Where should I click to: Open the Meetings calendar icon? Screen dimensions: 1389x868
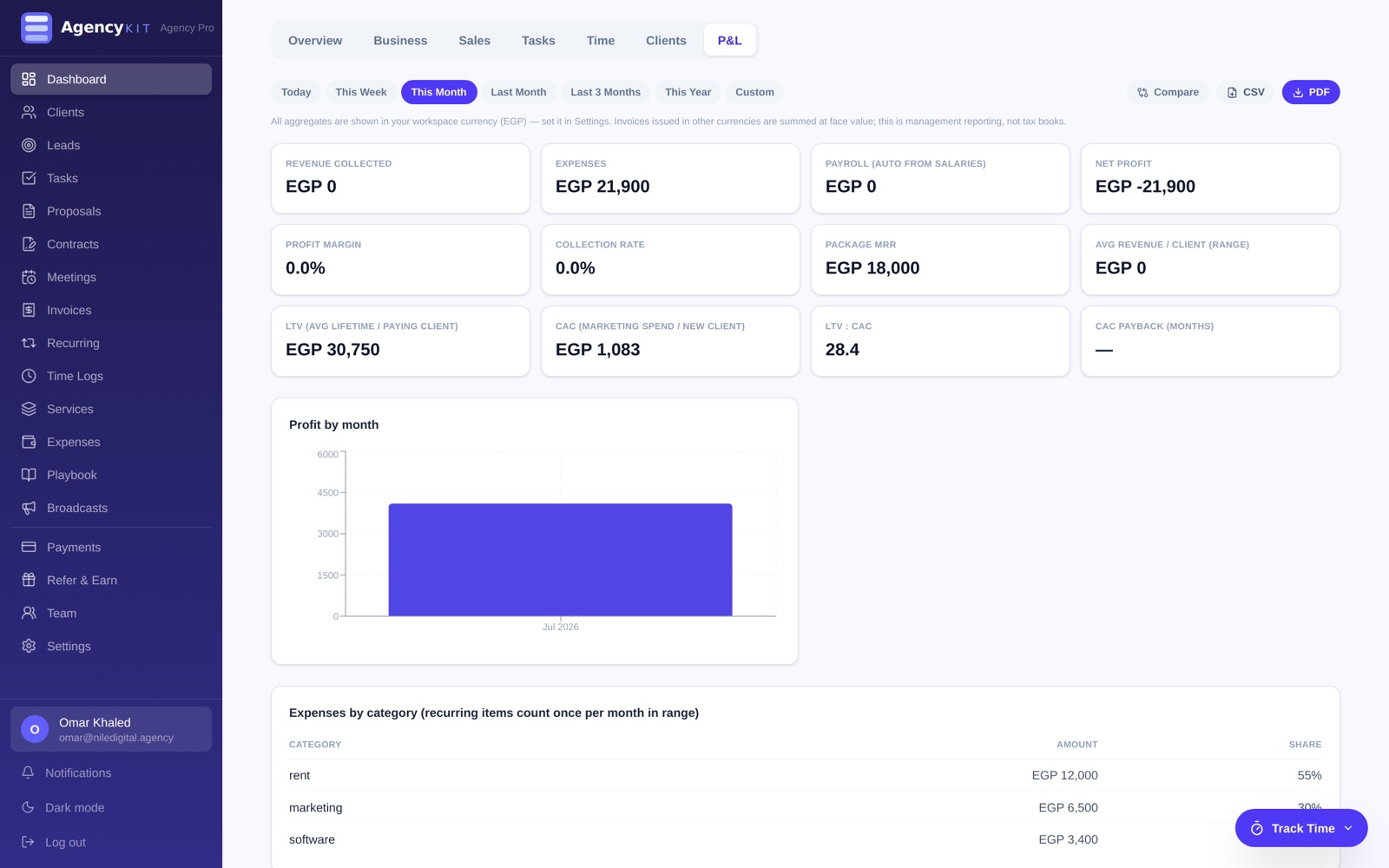tap(29, 277)
